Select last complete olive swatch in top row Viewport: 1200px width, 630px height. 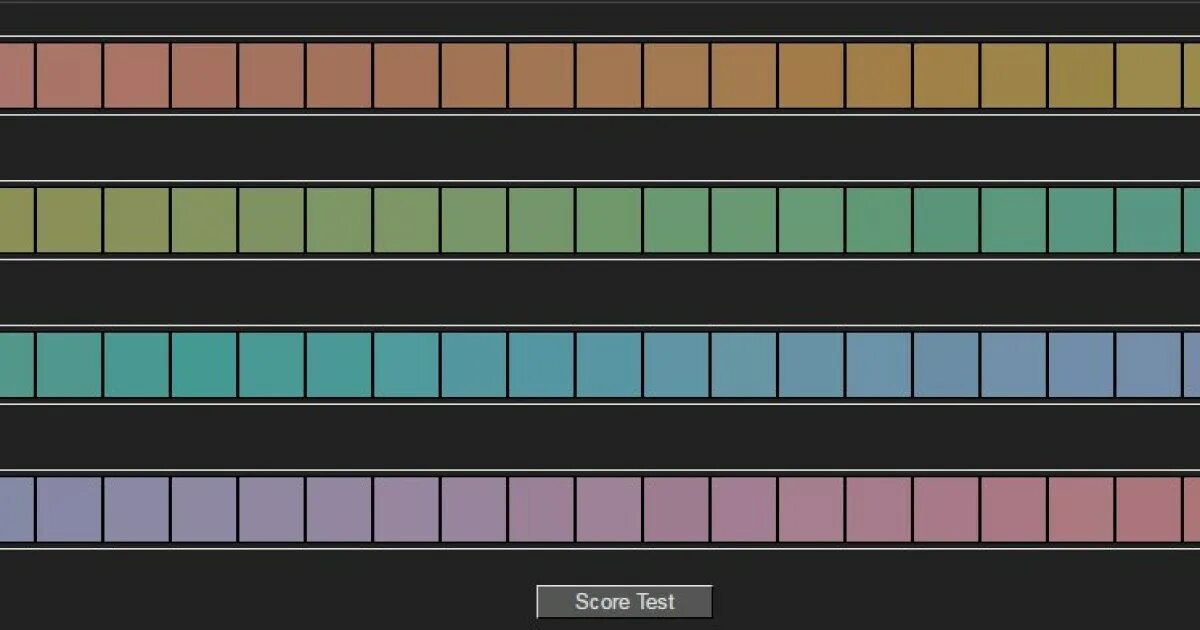(x=1148, y=75)
